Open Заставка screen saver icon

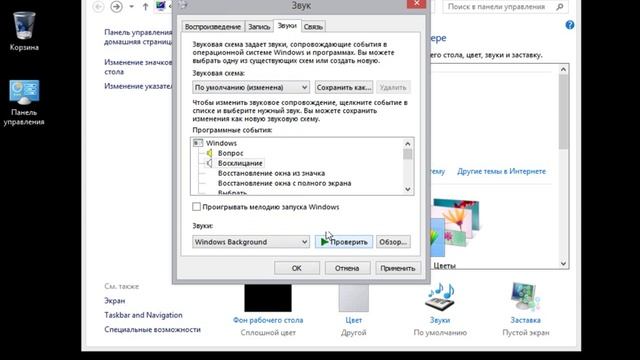(x=525, y=297)
